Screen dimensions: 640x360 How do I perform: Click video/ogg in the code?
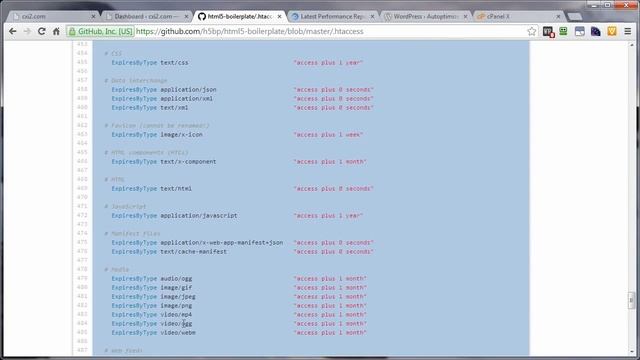tap(176, 323)
